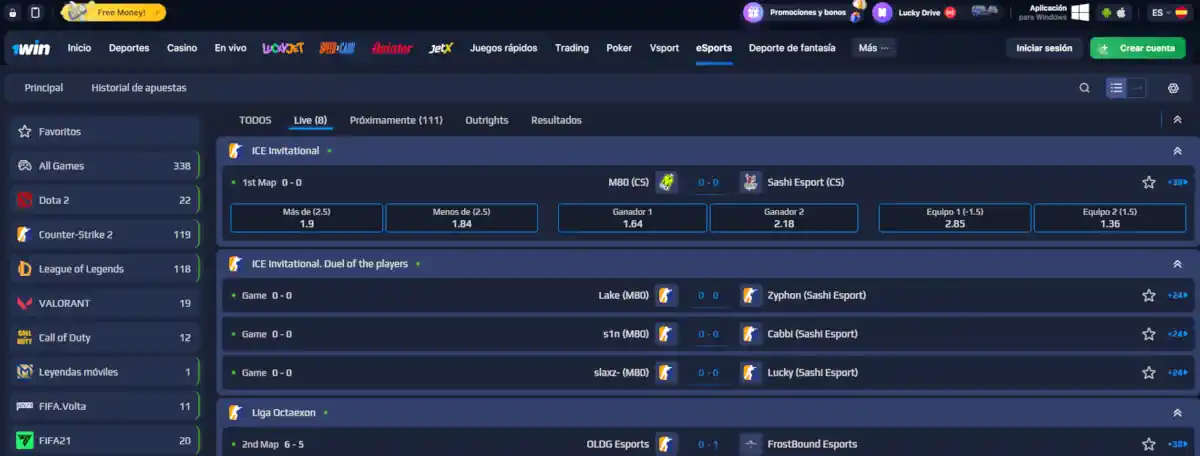Click the lock icon in the top bar
1200x456 pixels.
(x=12, y=12)
